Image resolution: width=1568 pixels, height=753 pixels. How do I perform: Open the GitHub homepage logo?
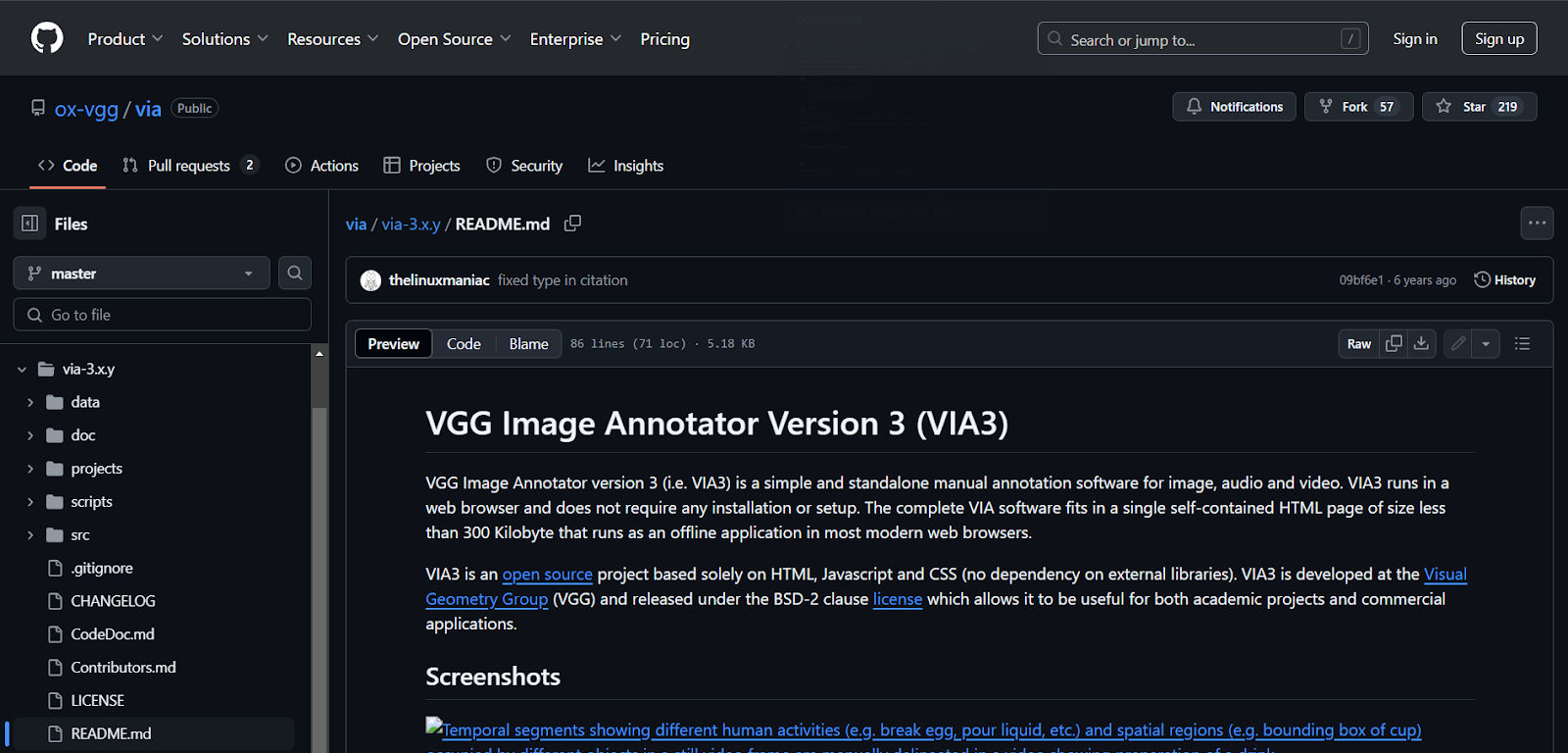point(47,38)
